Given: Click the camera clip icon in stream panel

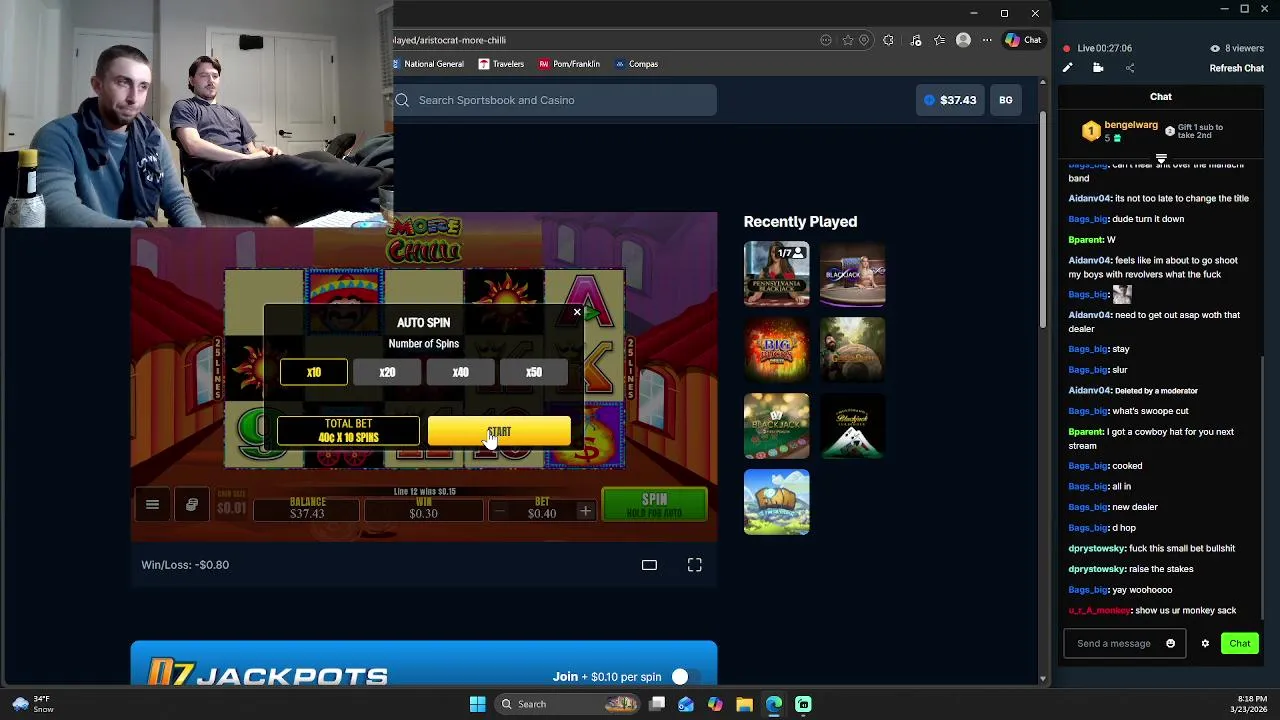Looking at the screenshot, I should tap(1098, 68).
